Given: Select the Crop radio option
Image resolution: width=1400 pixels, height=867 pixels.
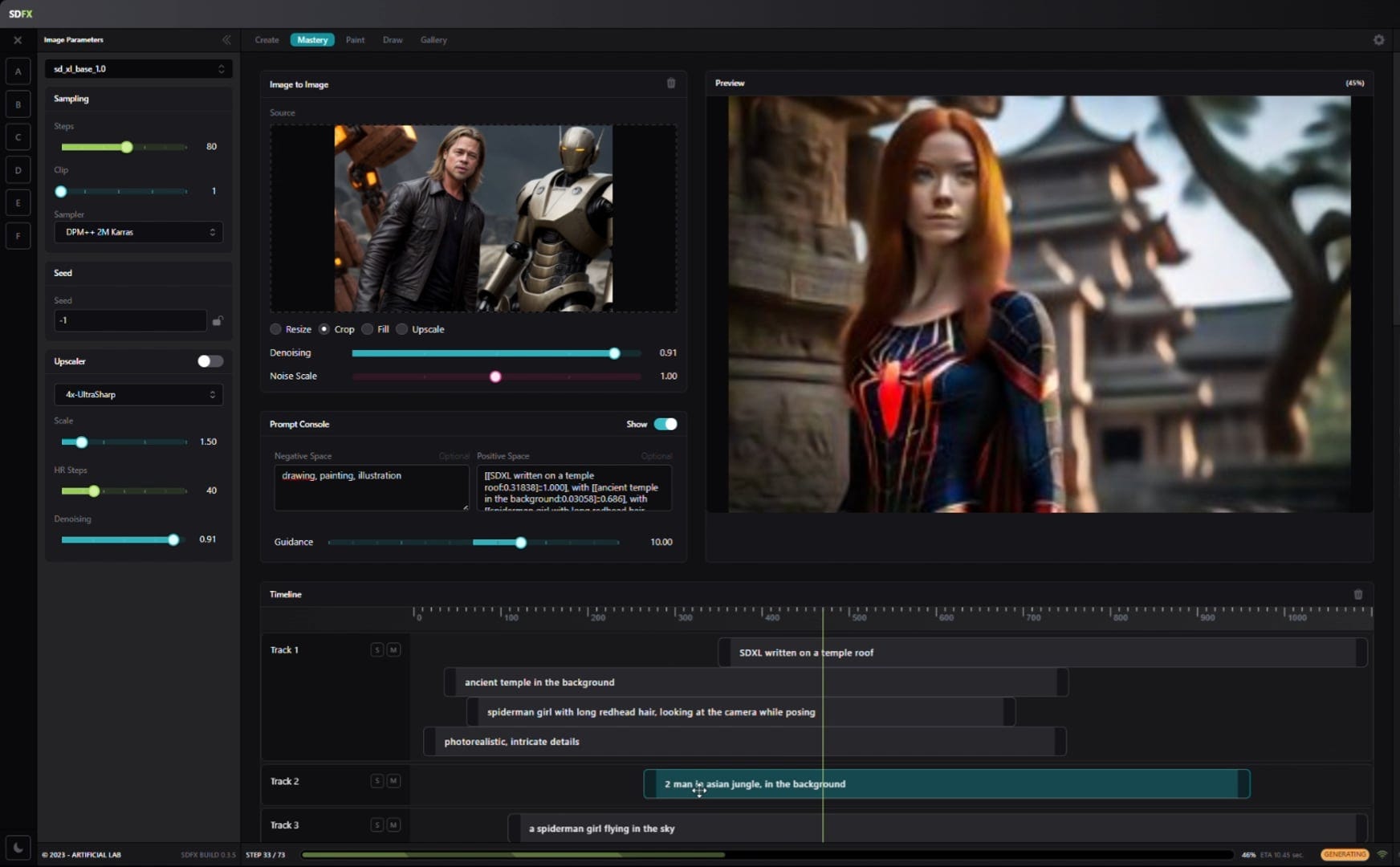Looking at the screenshot, I should [324, 329].
